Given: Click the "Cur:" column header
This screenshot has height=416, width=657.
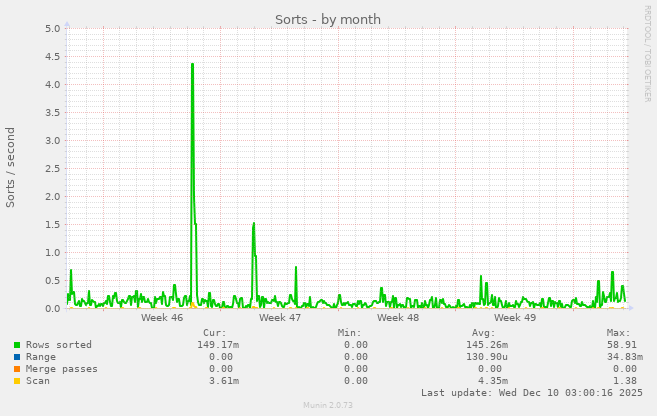Looking at the screenshot, I should (x=214, y=333).
